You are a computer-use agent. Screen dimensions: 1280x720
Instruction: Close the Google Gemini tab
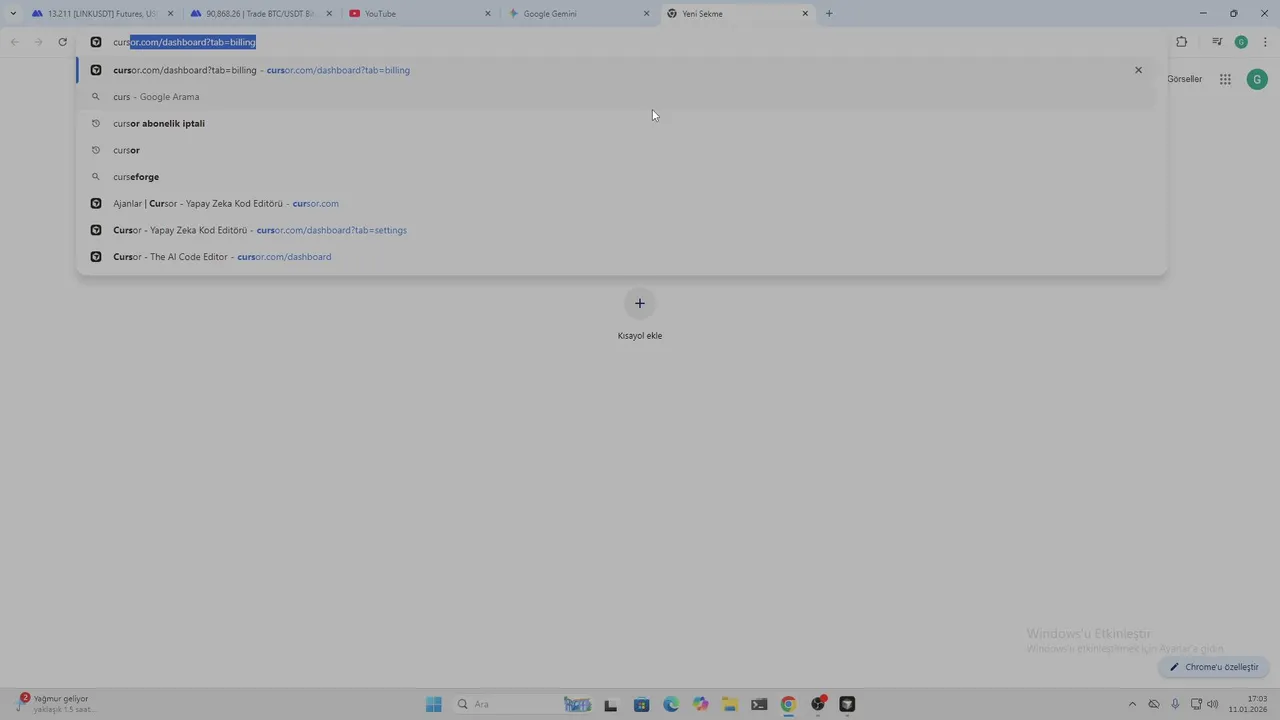(646, 13)
